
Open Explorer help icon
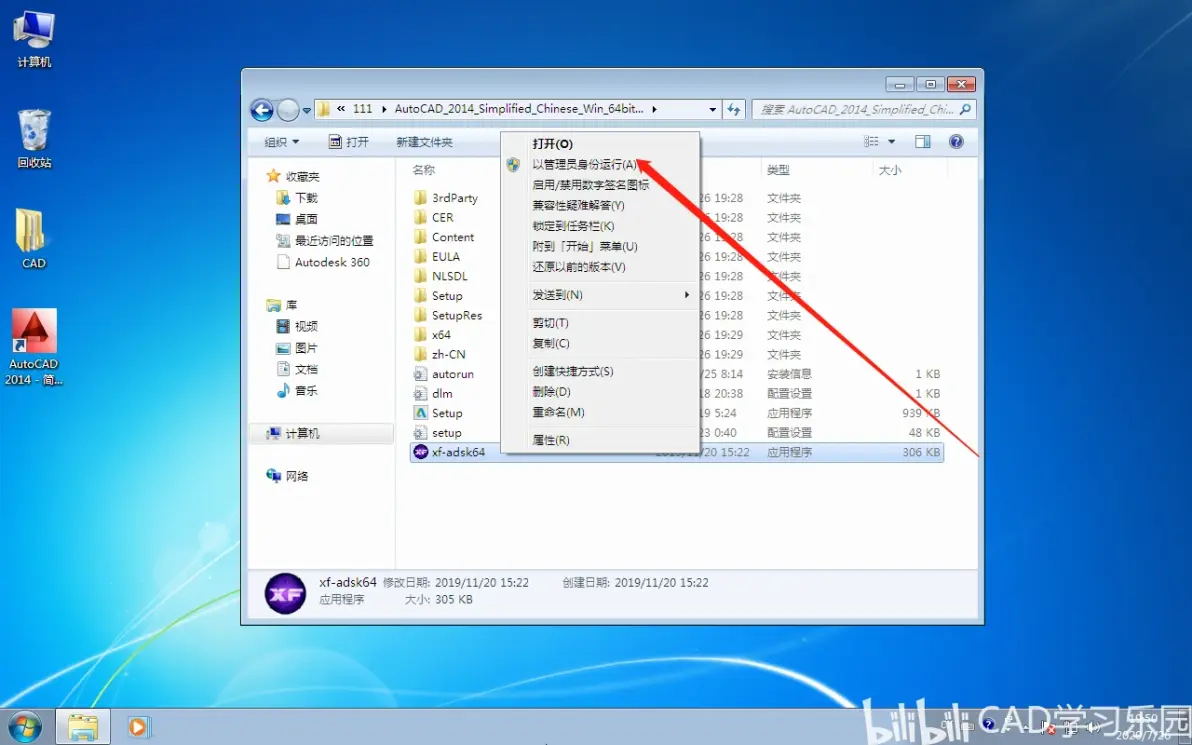[x=956, y=142]
